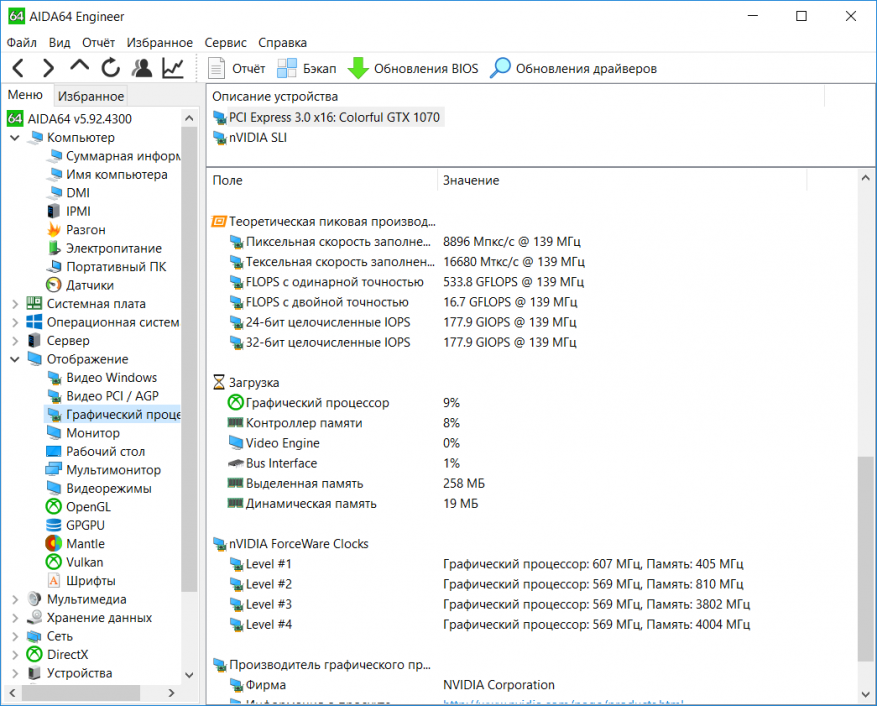This screenshot has width=877, height=706.
Task: Open the Справка menu
Action: tap(282, 43)
